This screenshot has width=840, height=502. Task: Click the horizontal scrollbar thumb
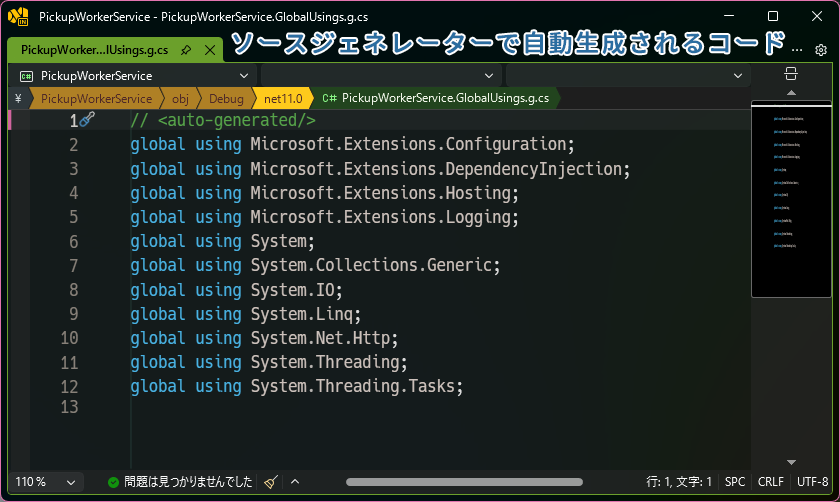(x=464, y=482)
